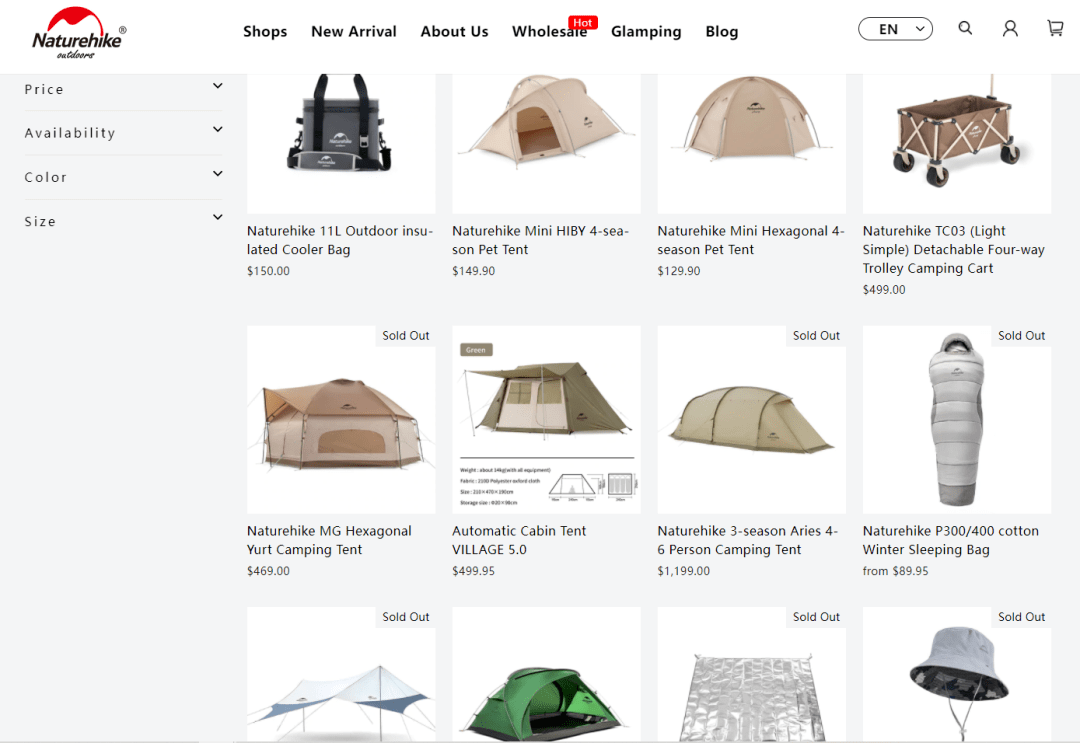Open the Shops menu
The image size is (1080, 743).
265,31
